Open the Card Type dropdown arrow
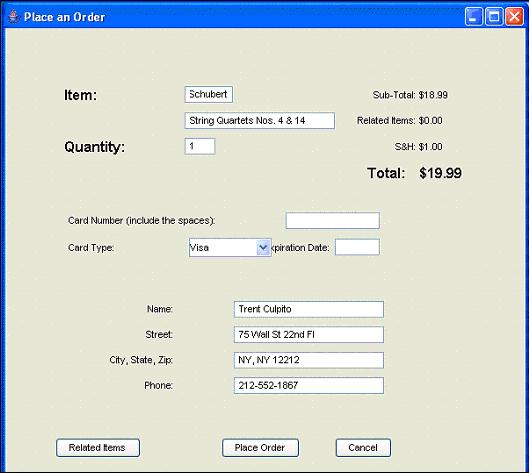 [x=263, y=248]
